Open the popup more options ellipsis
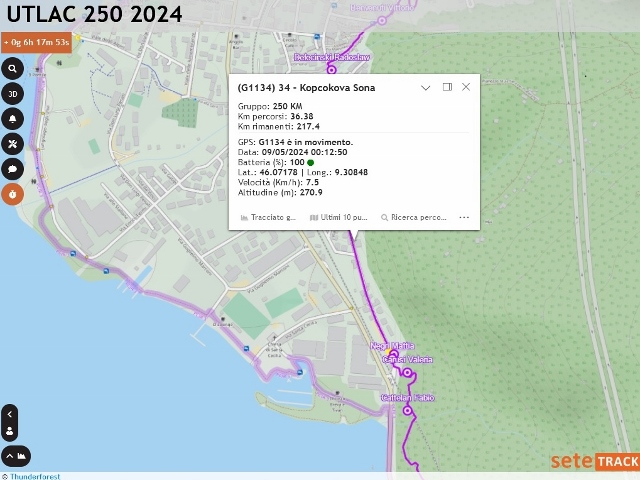Screen dimensions: 640x480 coord(464,218)
